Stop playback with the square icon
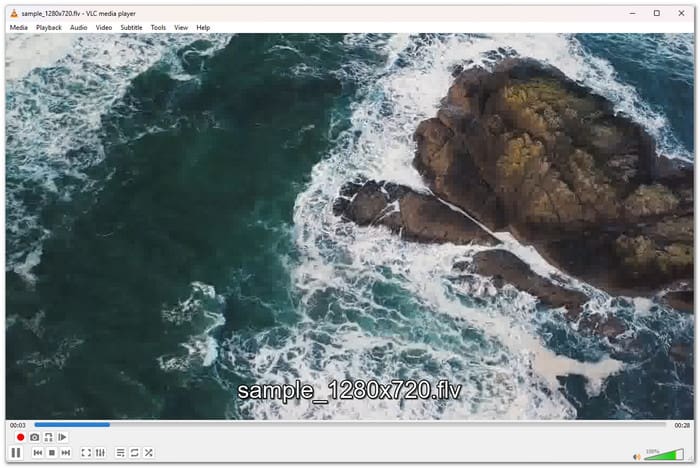The width and height of the screenshot is (700, 468). tap(52, 453)
